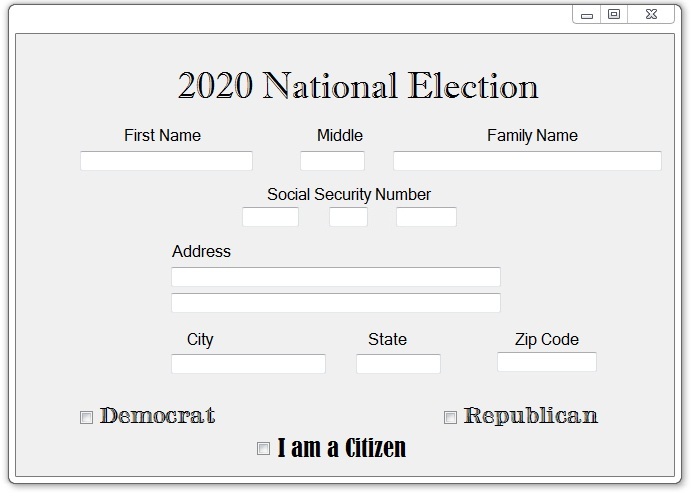Focus the Middle name input box
This screenshot has height=498, width=693.
[332, 161]
